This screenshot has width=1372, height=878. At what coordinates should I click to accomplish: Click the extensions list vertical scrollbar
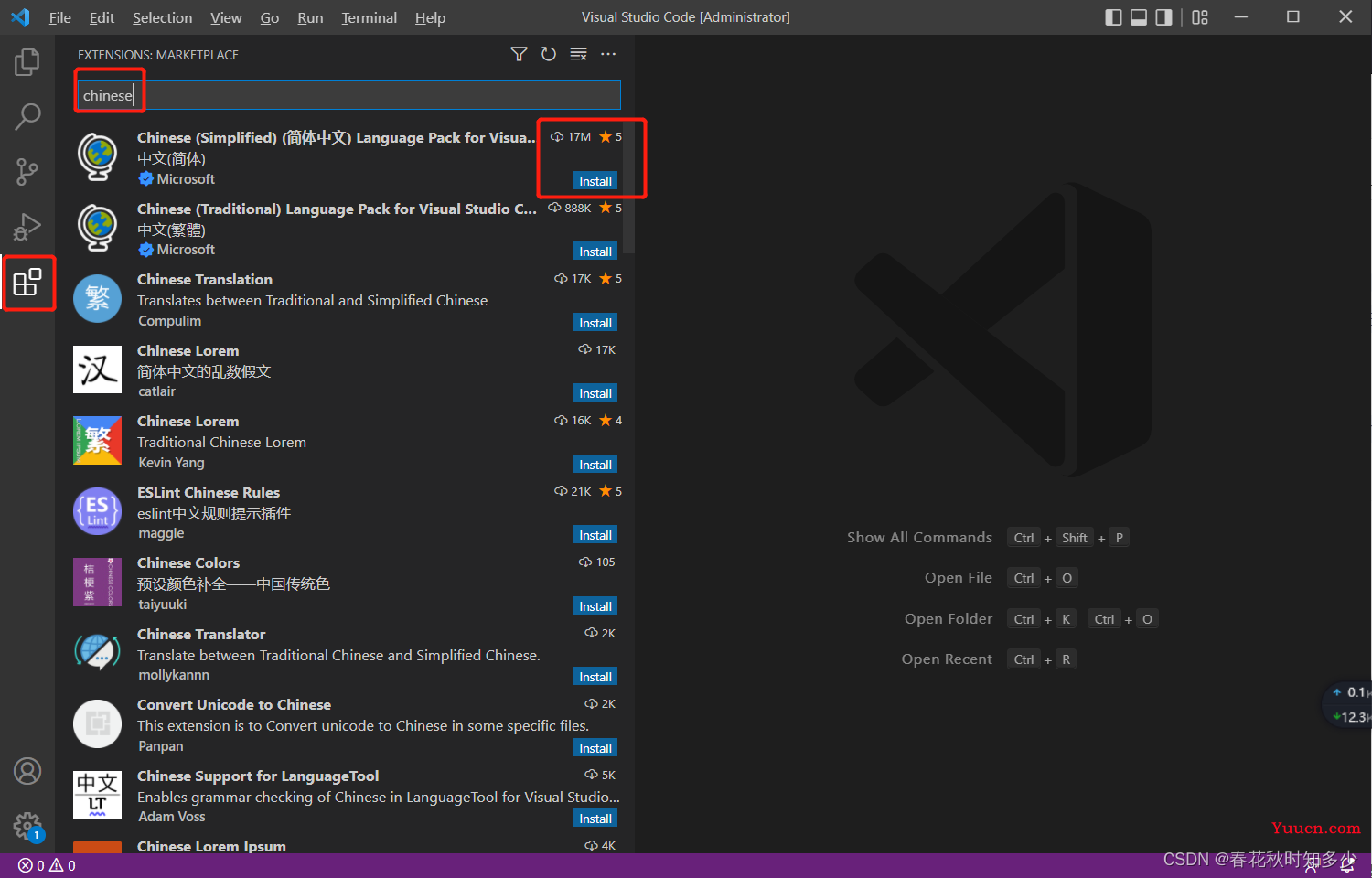pos(628,187)
